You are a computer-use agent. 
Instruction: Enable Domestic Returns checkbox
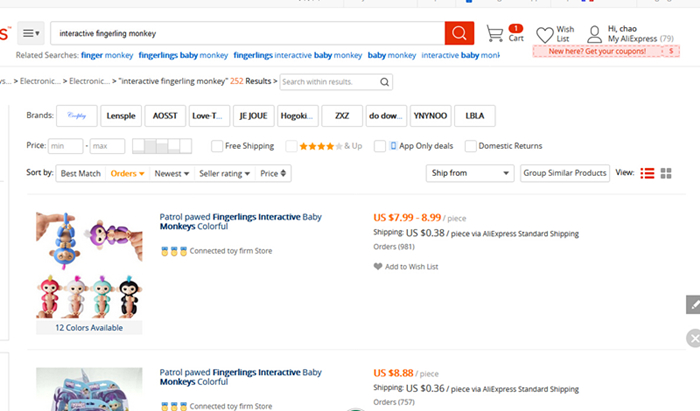click(470, 146)
